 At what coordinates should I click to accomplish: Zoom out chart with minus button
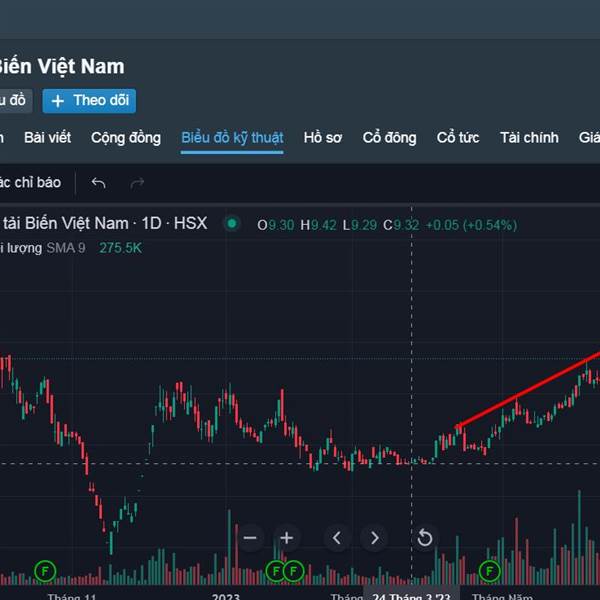pos(250,538)
